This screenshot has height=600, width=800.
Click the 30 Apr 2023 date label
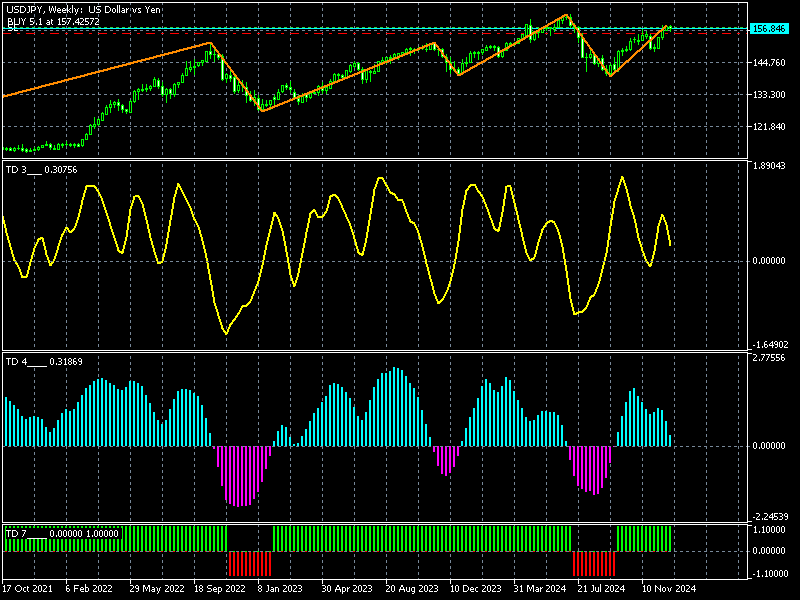point(347,588)
